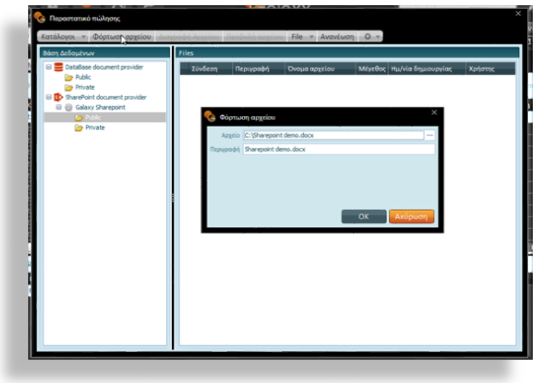This screenshot has height=383, width=537.
Task: Select SharePoint document provider tree label
Action: (106, 97)
